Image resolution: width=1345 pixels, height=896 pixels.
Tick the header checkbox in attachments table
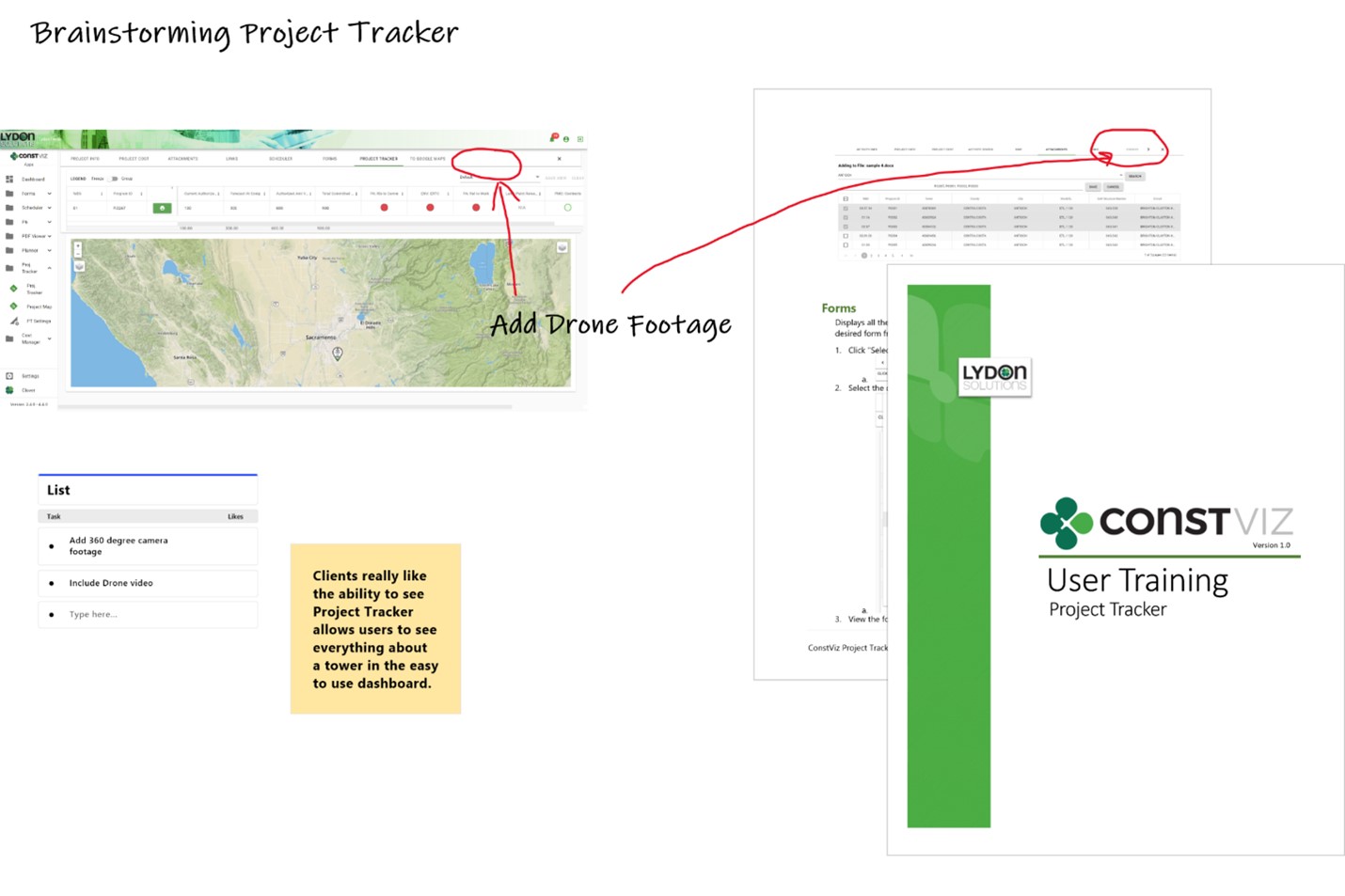click(x=846, y=198)
